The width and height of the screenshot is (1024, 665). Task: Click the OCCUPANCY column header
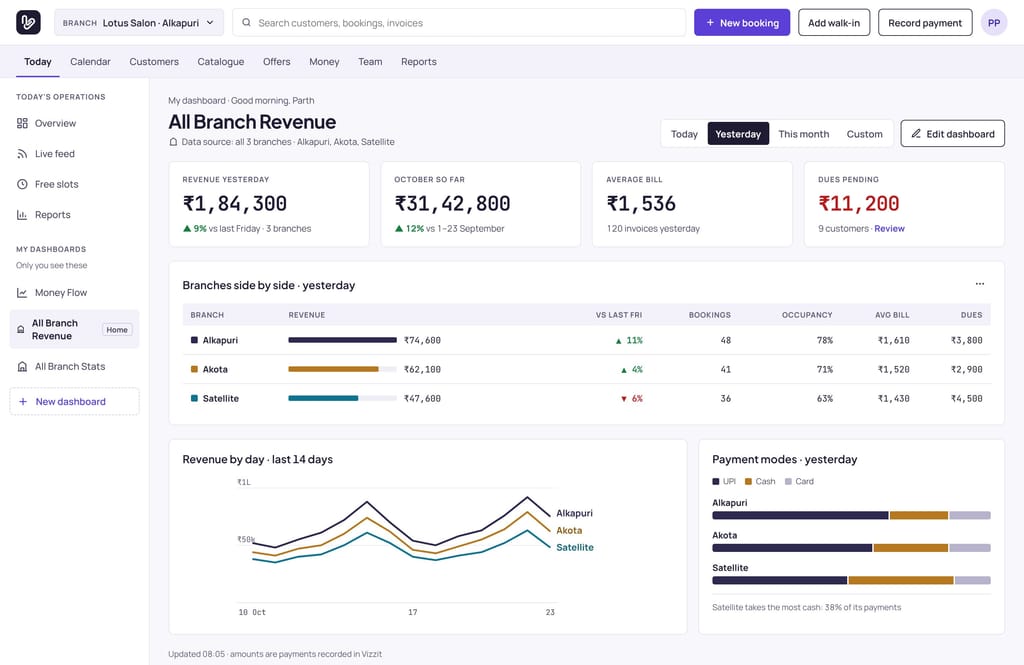[807, 315]
